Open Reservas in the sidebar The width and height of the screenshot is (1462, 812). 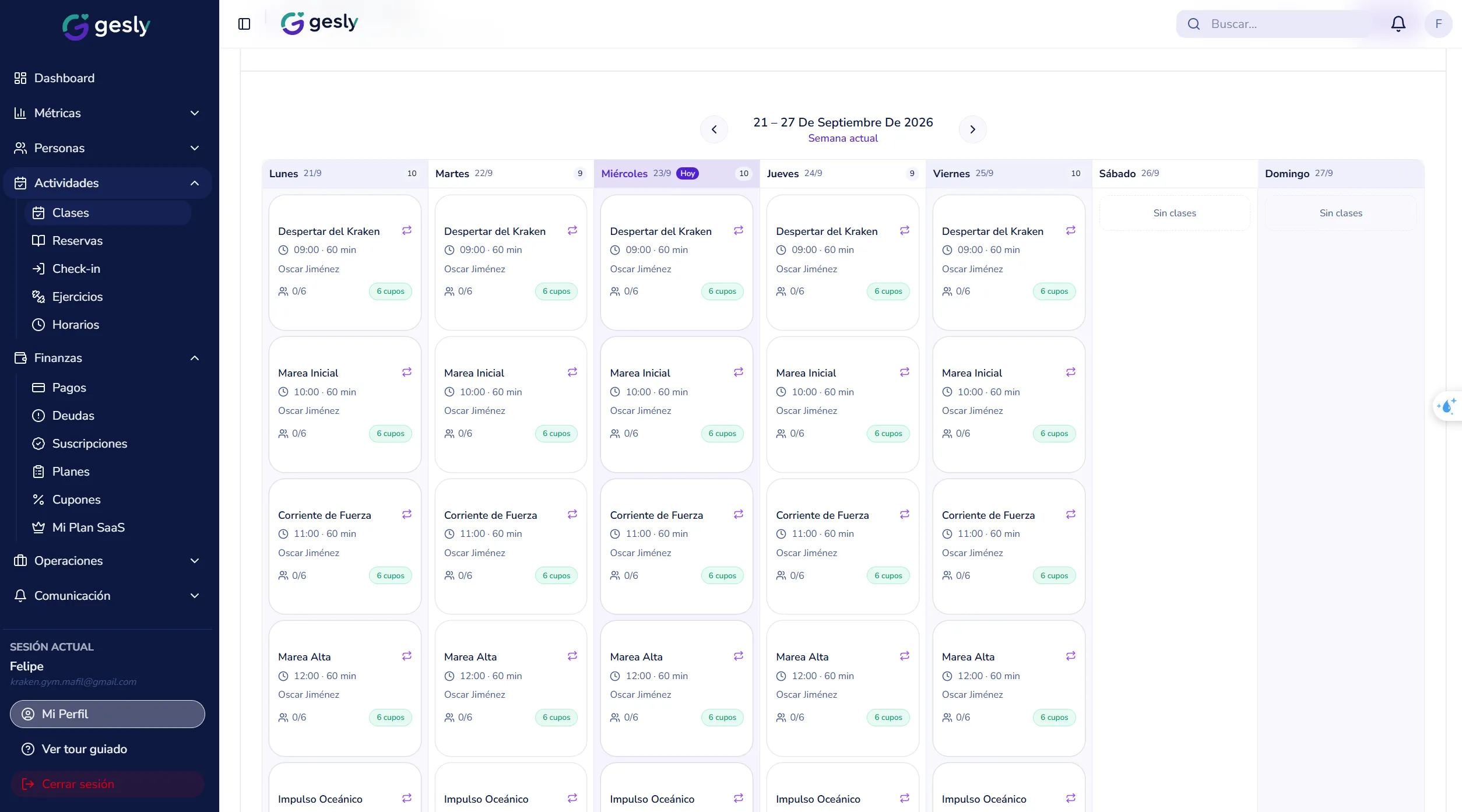(108, 241)
